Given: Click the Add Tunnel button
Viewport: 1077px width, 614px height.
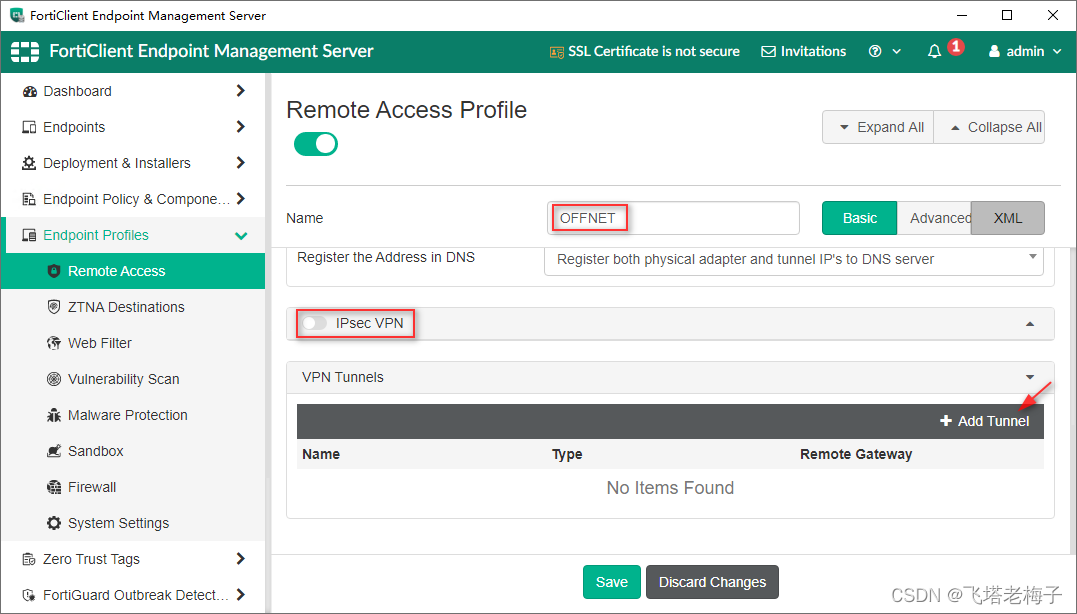Looking at the screenshot, I should 984,421.
